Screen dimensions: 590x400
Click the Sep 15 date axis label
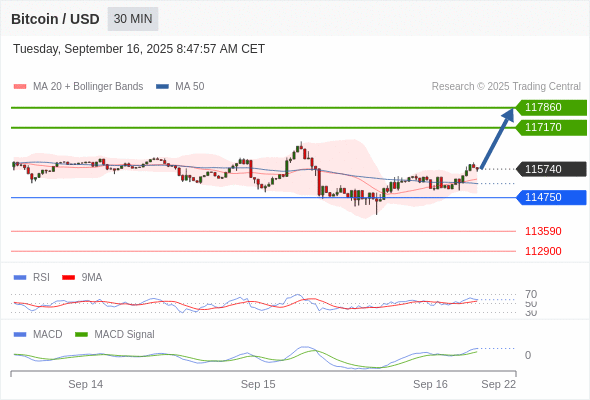(x=258, y=384)
